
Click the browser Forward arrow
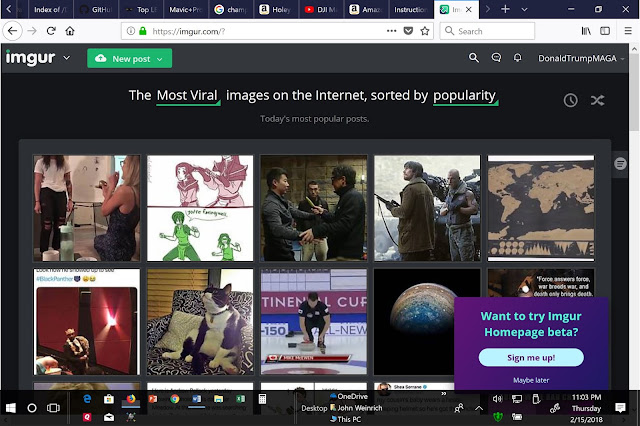[x=32, y=31]
